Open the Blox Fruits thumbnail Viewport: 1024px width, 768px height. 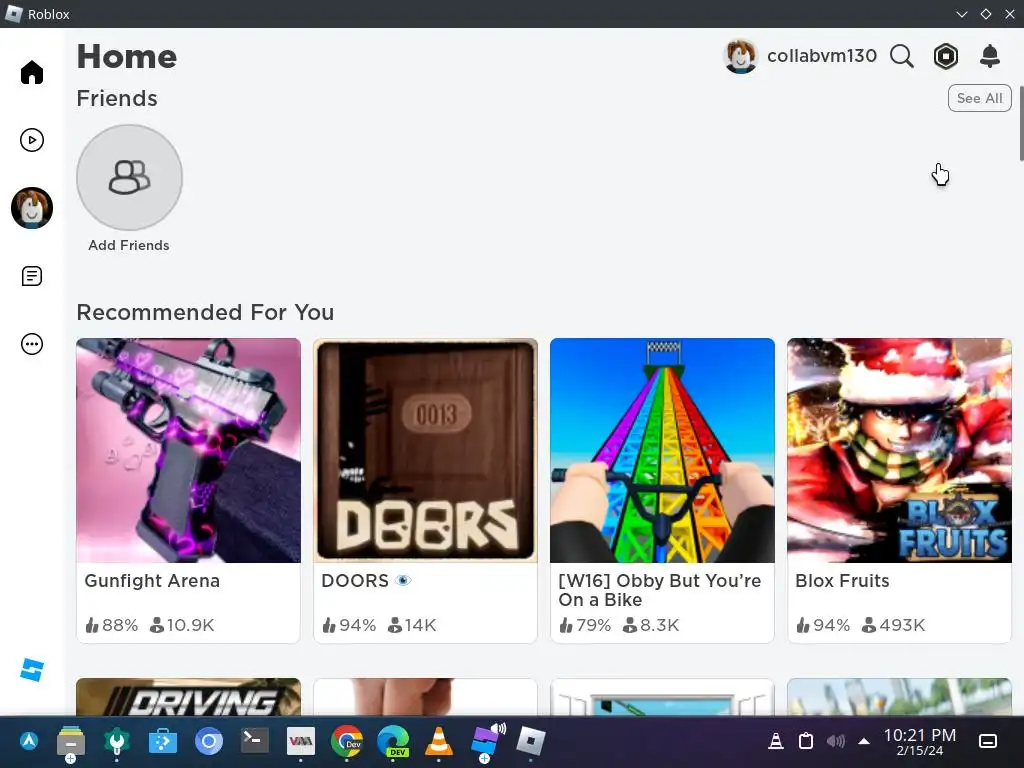pyautogui.click(x=899, y=451)
